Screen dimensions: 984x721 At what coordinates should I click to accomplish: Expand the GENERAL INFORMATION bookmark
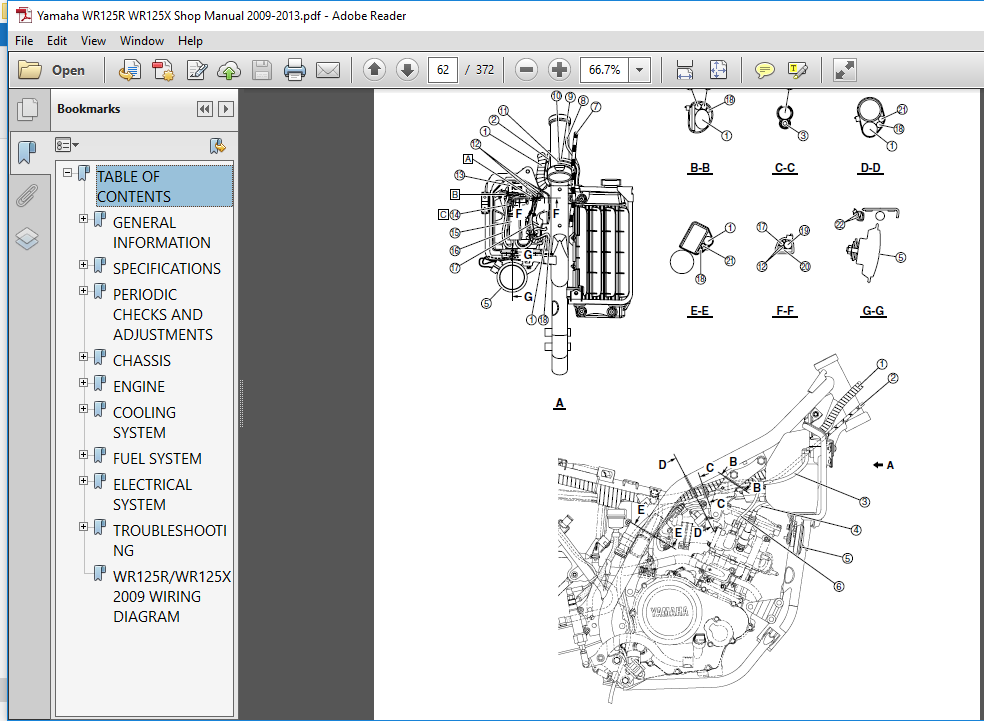83,218
